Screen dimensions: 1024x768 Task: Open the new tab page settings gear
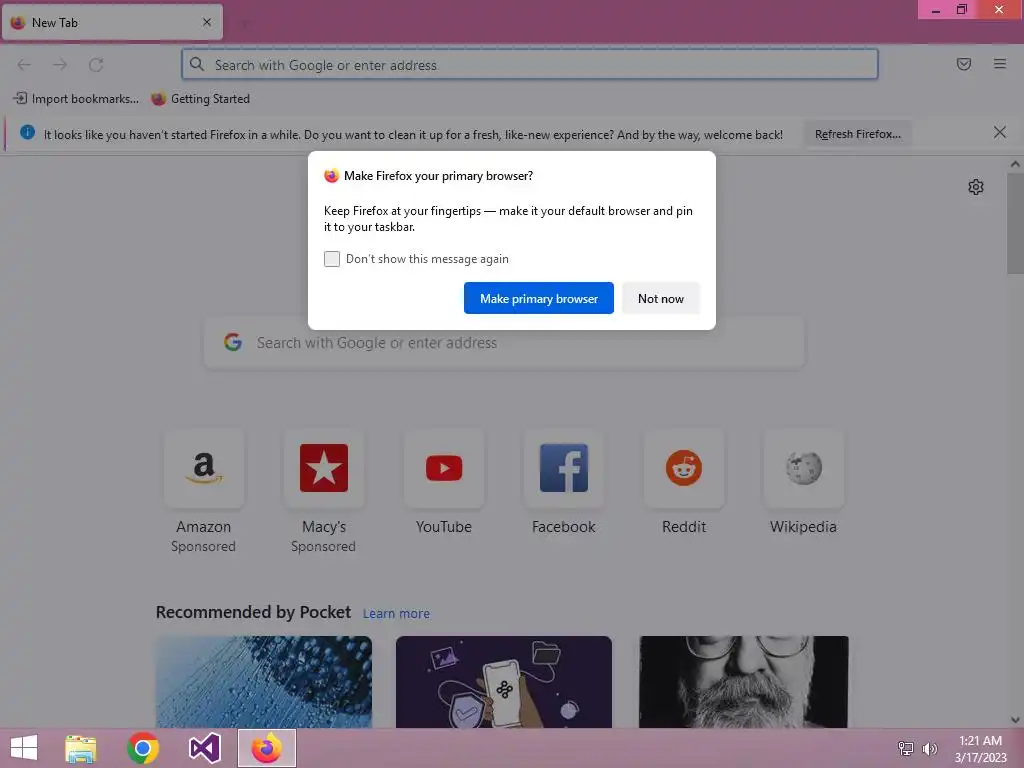click(975, 187)
